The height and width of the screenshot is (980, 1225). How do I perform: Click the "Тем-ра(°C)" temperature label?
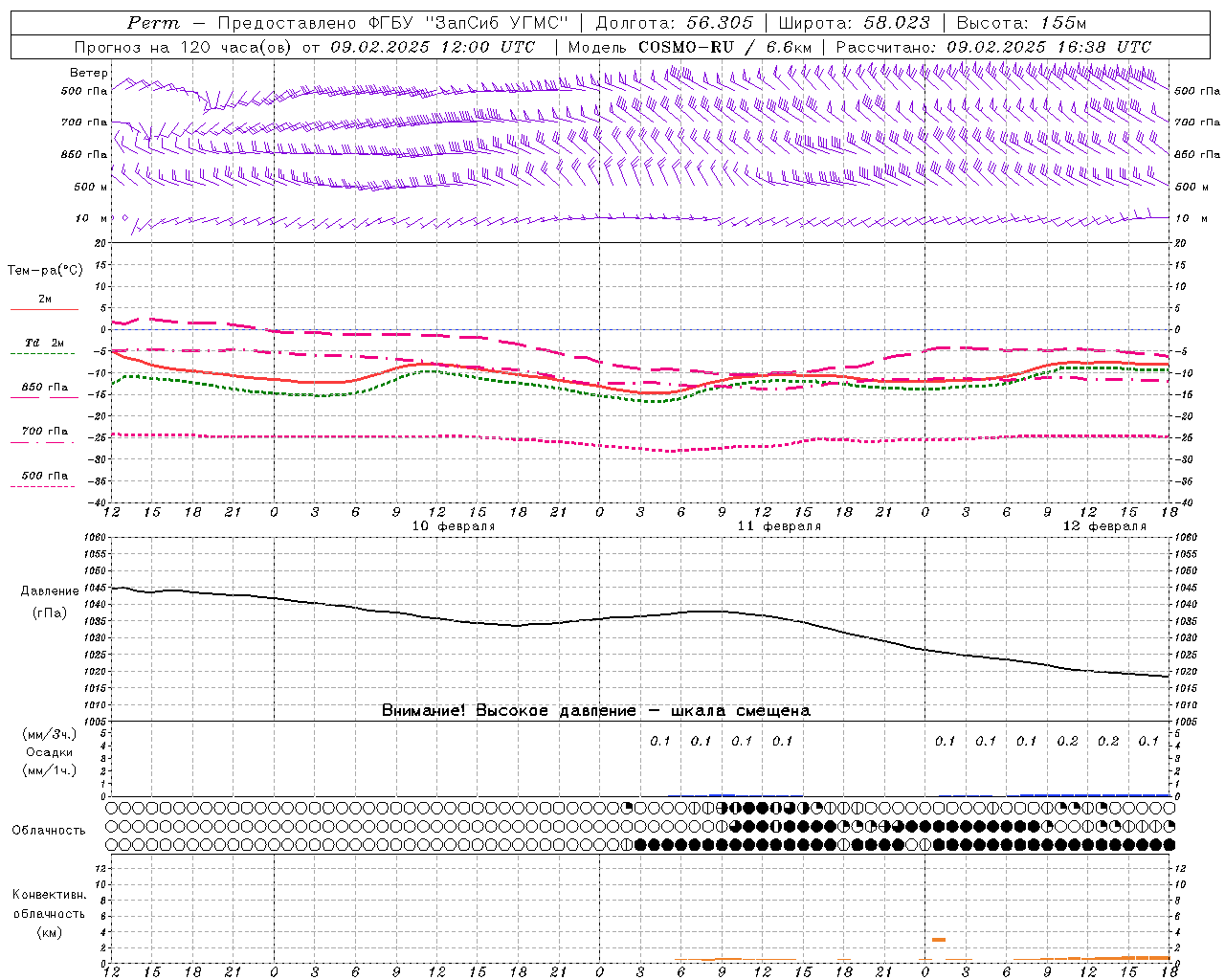click(x=45, y=271)
